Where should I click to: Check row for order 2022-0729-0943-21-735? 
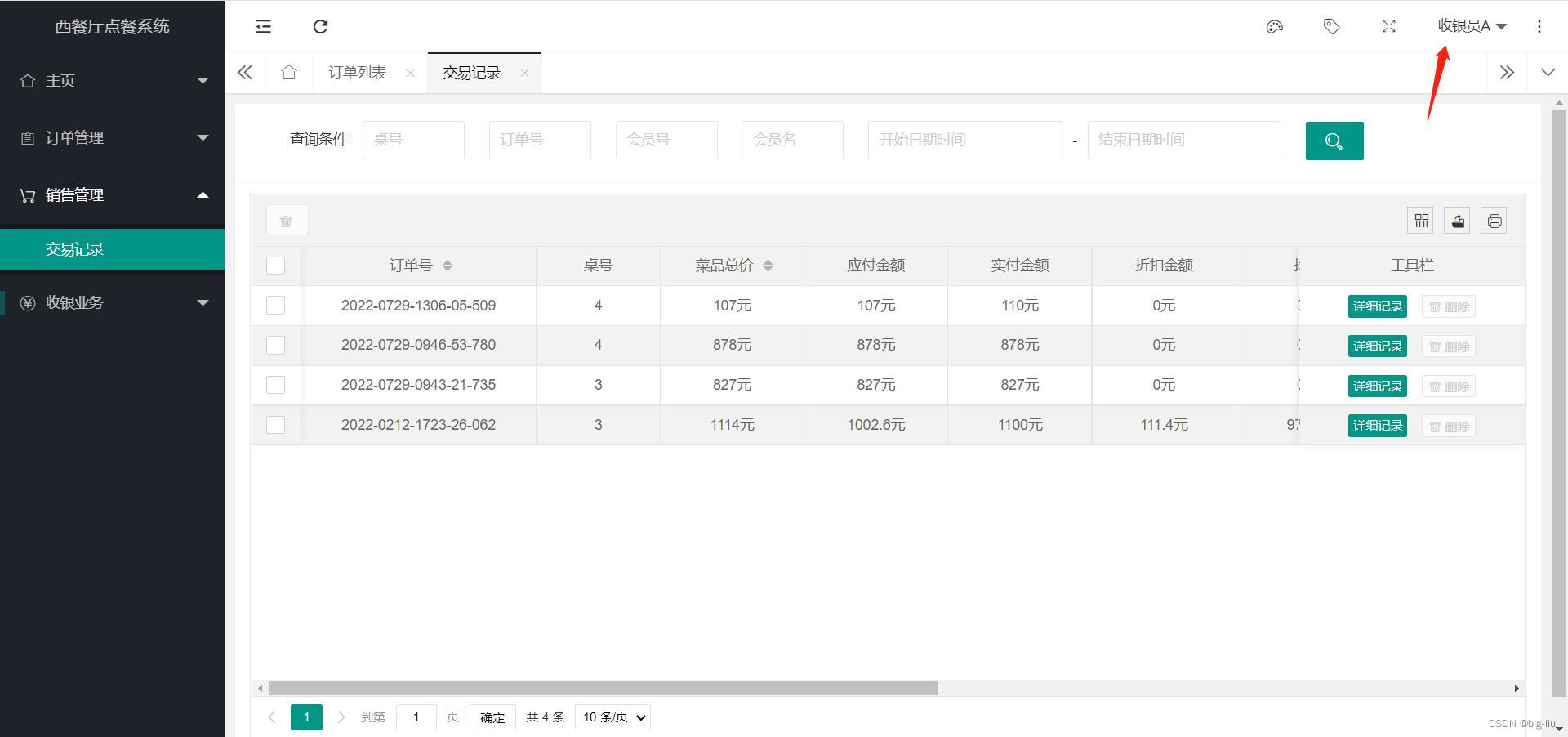[276, 385]
